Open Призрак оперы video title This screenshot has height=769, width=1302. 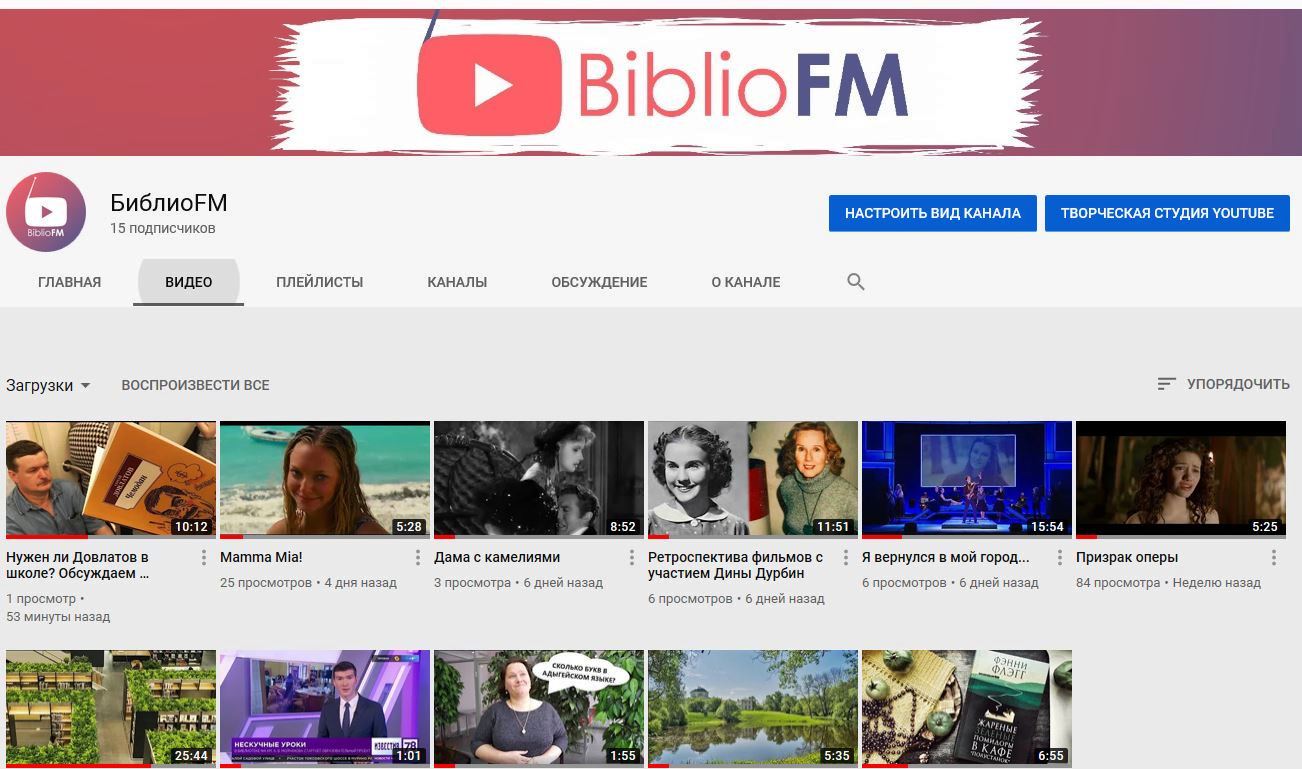(x=1127, y=557)
